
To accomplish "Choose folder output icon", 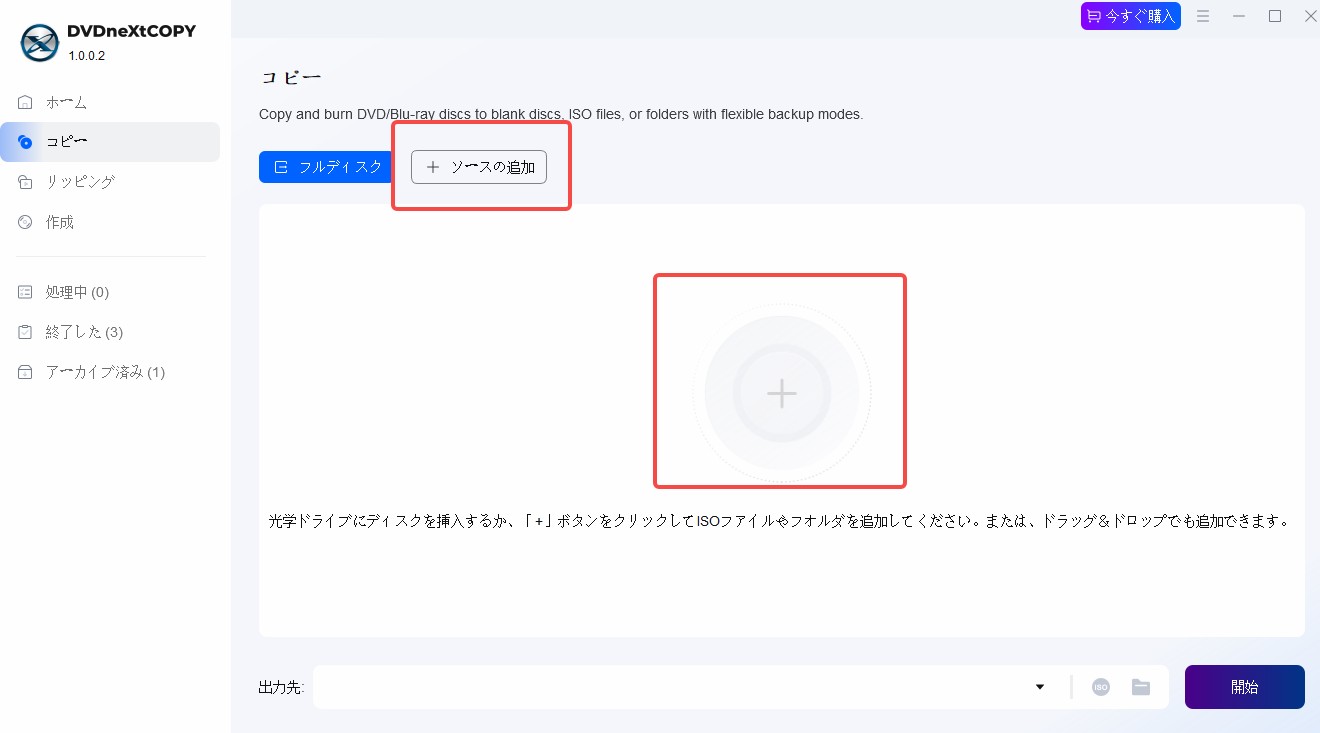I will coord(1141,687).
